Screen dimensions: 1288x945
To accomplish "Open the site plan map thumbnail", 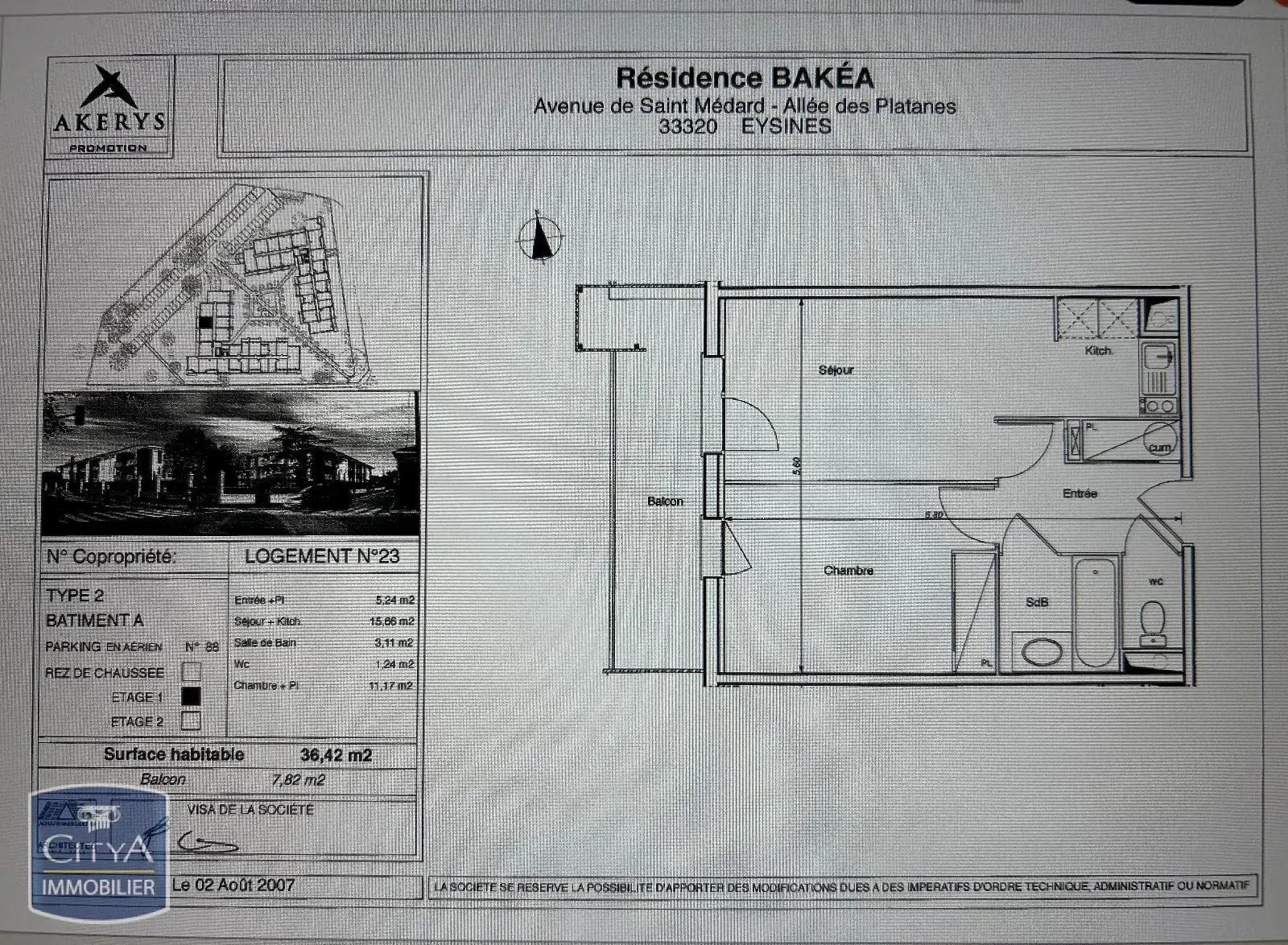I will [233, 283].
